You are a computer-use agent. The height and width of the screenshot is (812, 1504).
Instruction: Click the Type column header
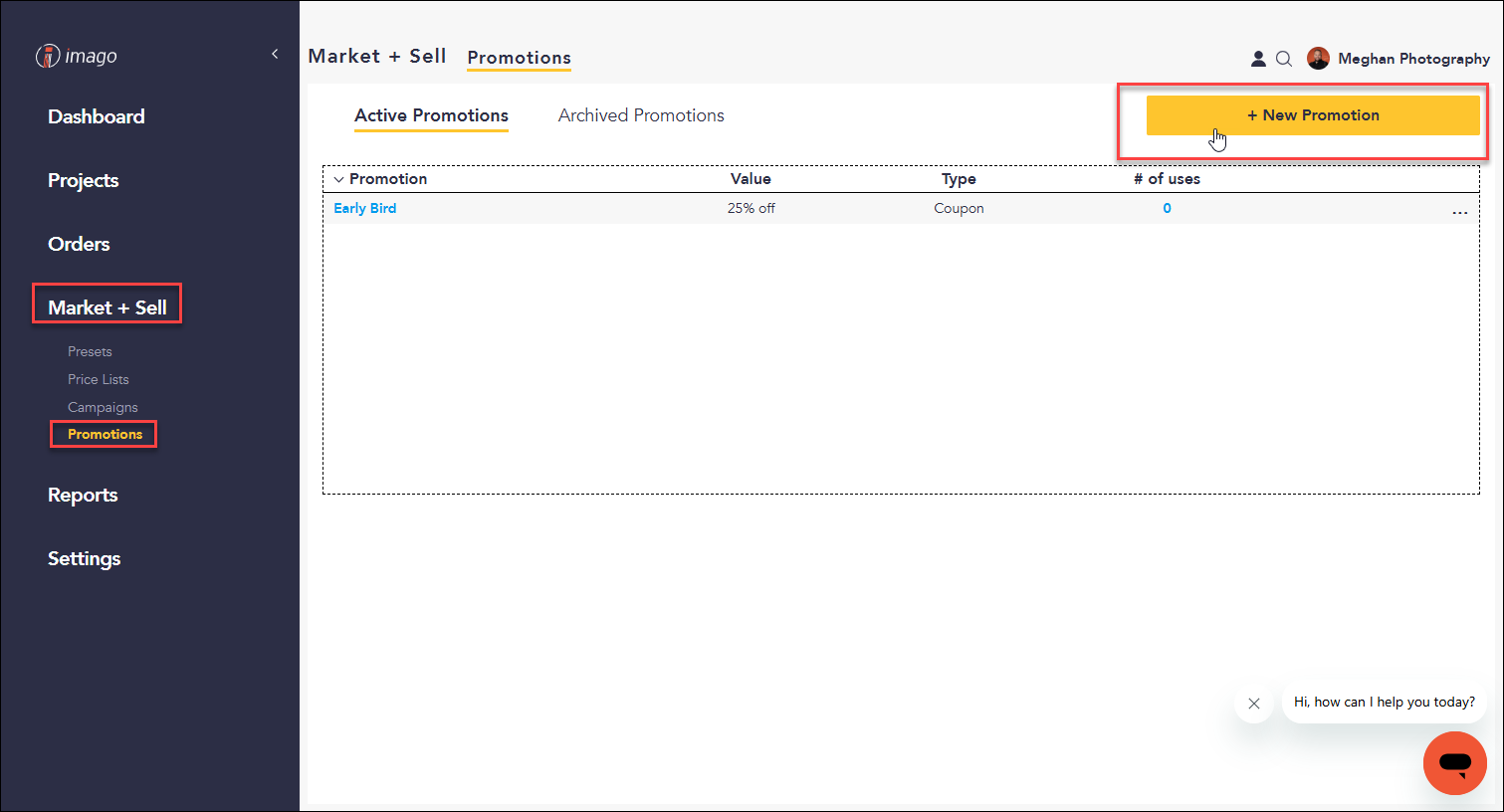pos(959,179)
